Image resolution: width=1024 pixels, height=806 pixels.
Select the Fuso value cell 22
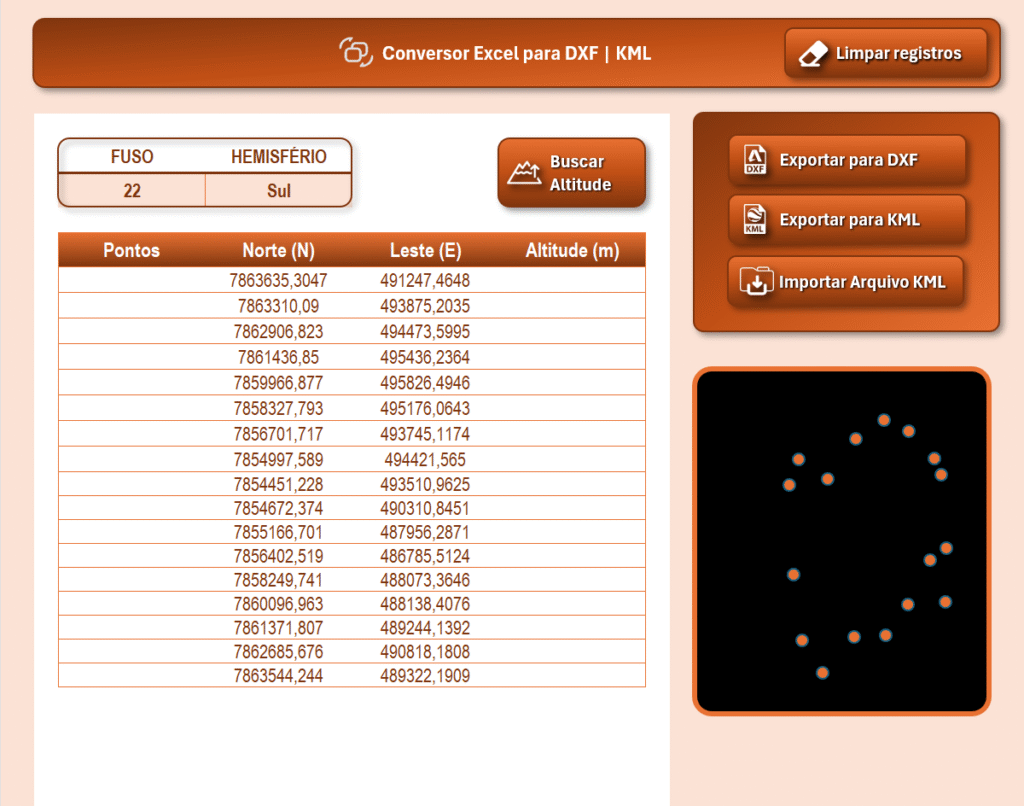(x=132, y=190)
